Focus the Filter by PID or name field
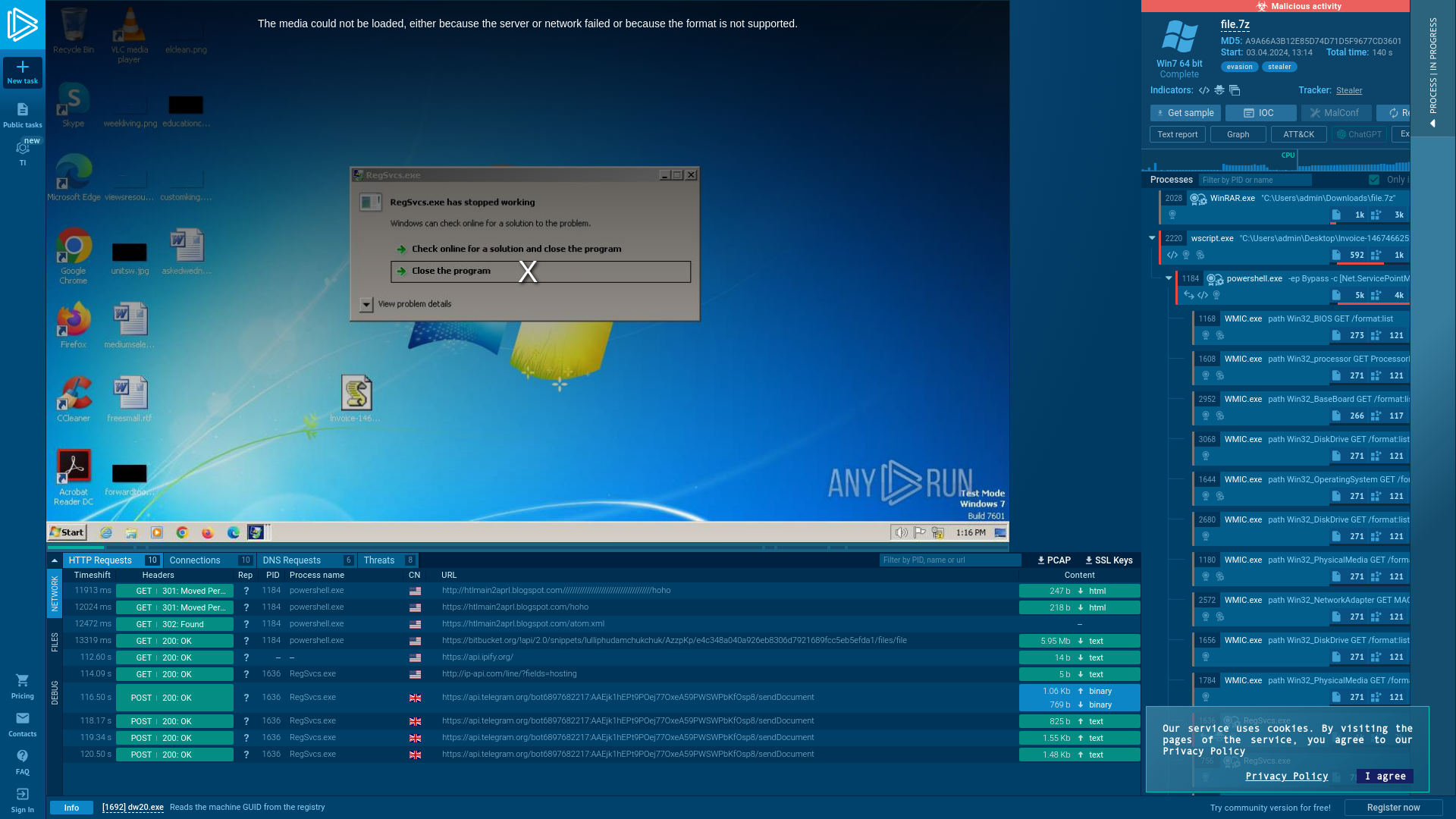The height and width of the screenshot is (819, 1456). pyautogui.click(x=1255, y=180)
